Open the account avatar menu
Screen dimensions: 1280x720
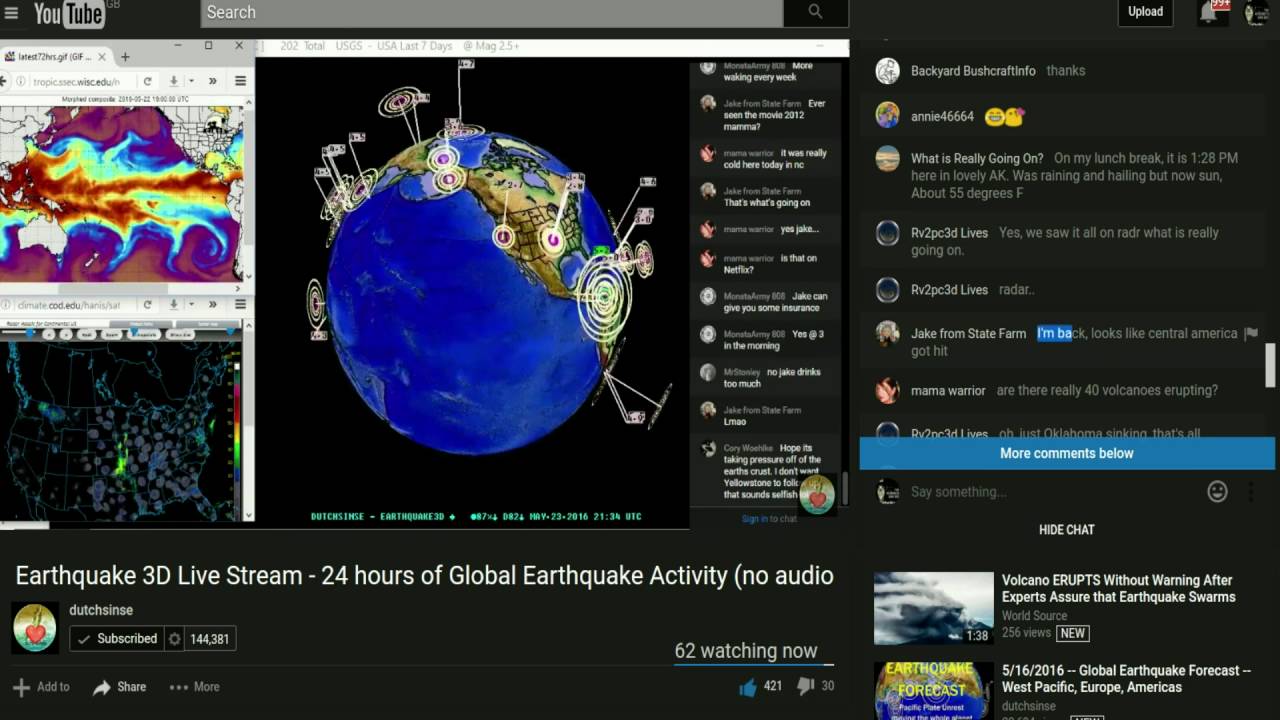click(x=1256, y=12)
